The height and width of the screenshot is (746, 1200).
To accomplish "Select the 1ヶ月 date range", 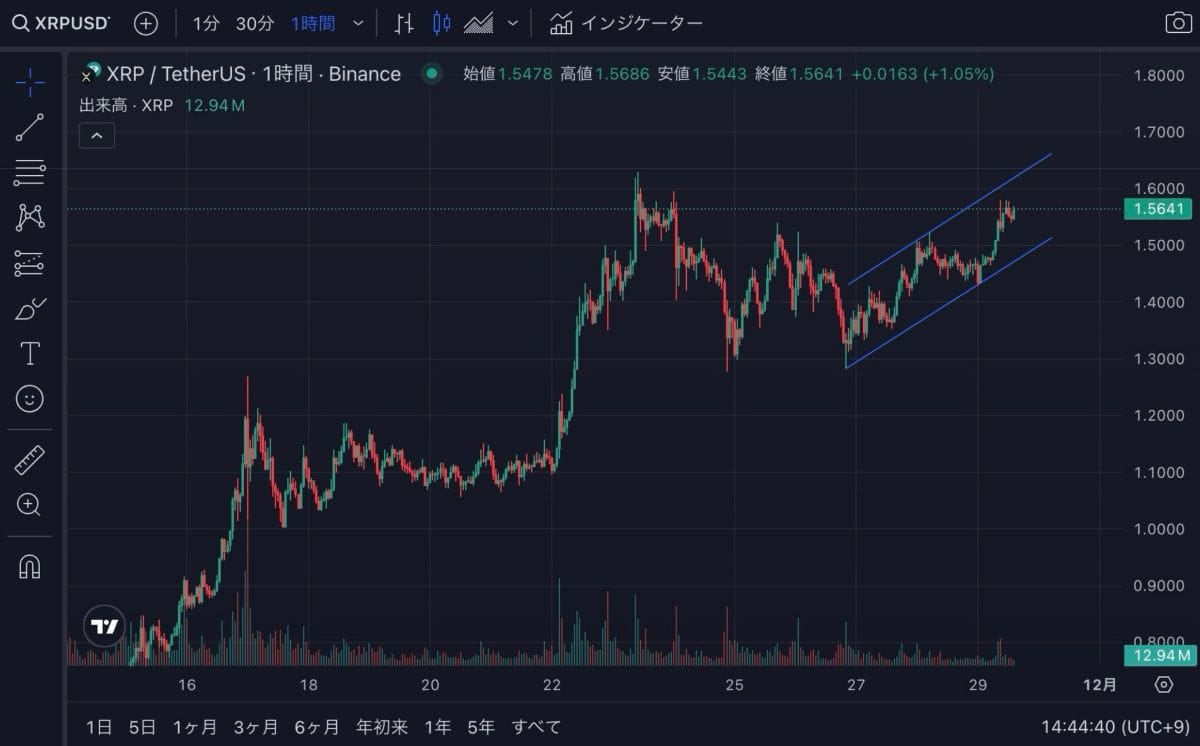I will (194, 727).
